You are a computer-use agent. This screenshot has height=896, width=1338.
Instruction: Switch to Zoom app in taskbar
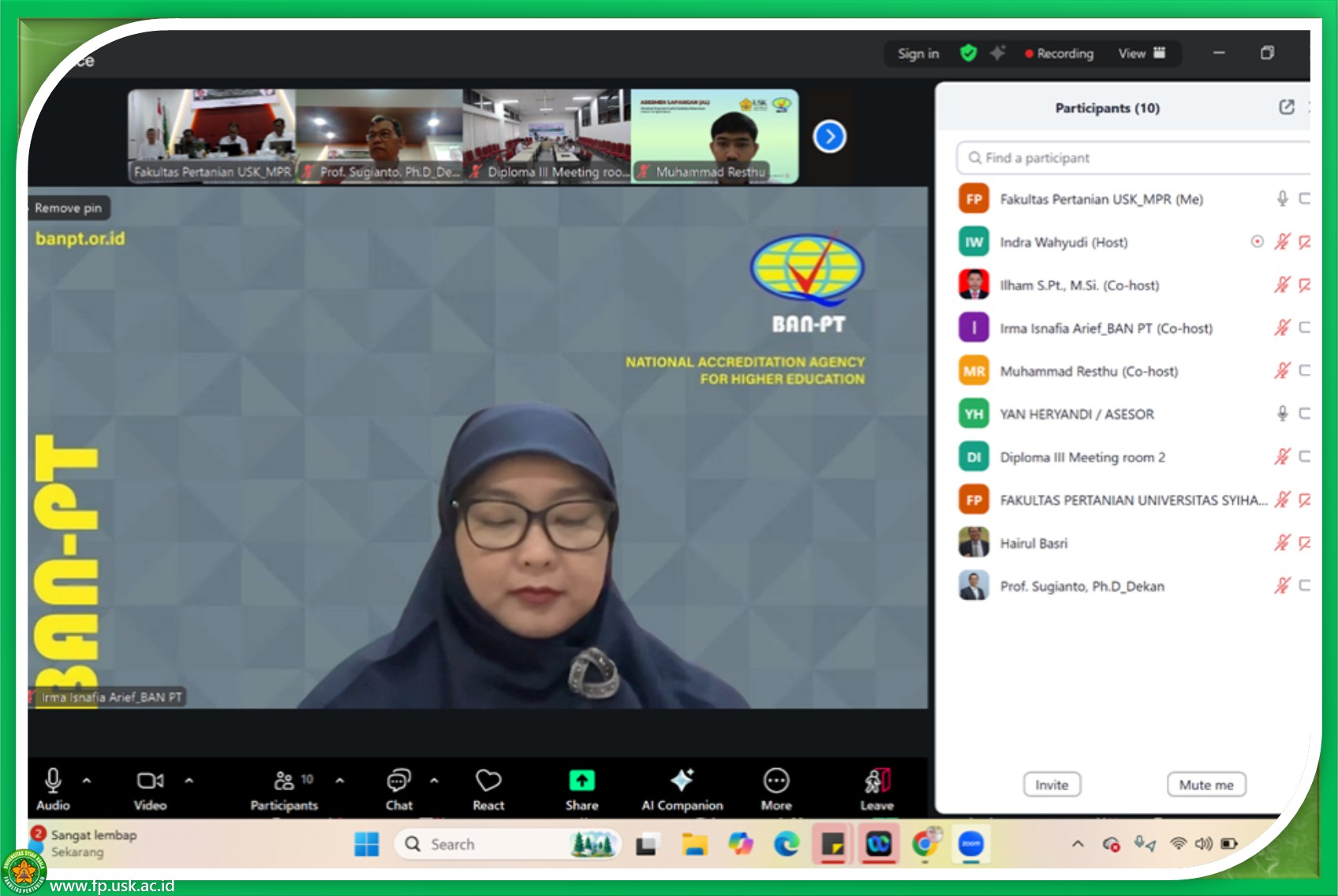point(971,845)
